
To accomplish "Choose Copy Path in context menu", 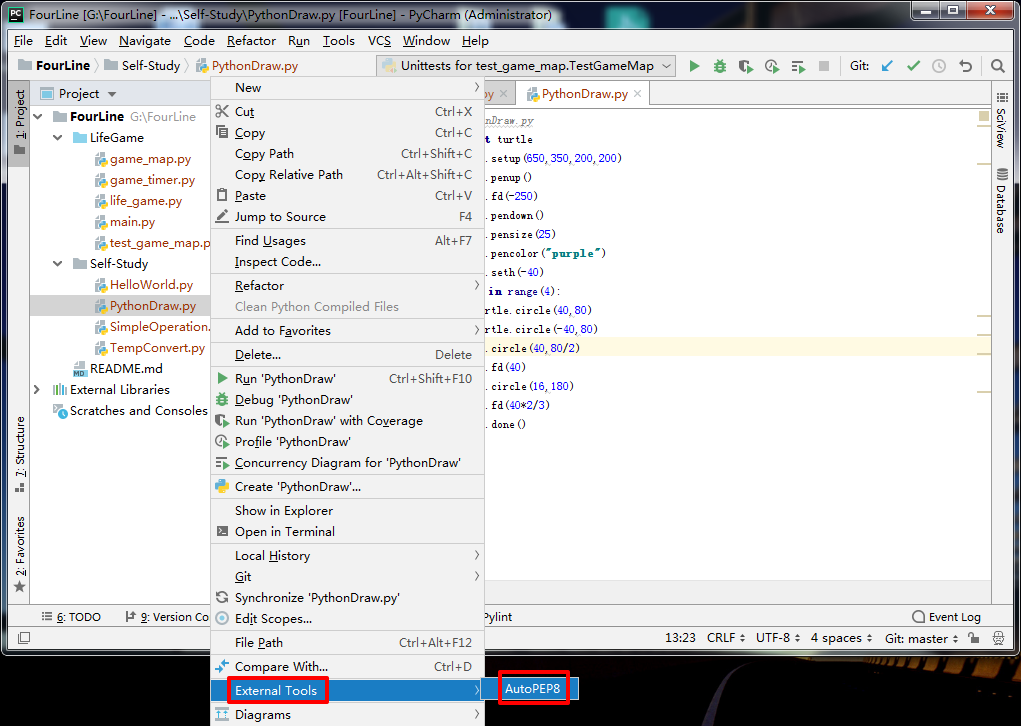I will (264, 154).
